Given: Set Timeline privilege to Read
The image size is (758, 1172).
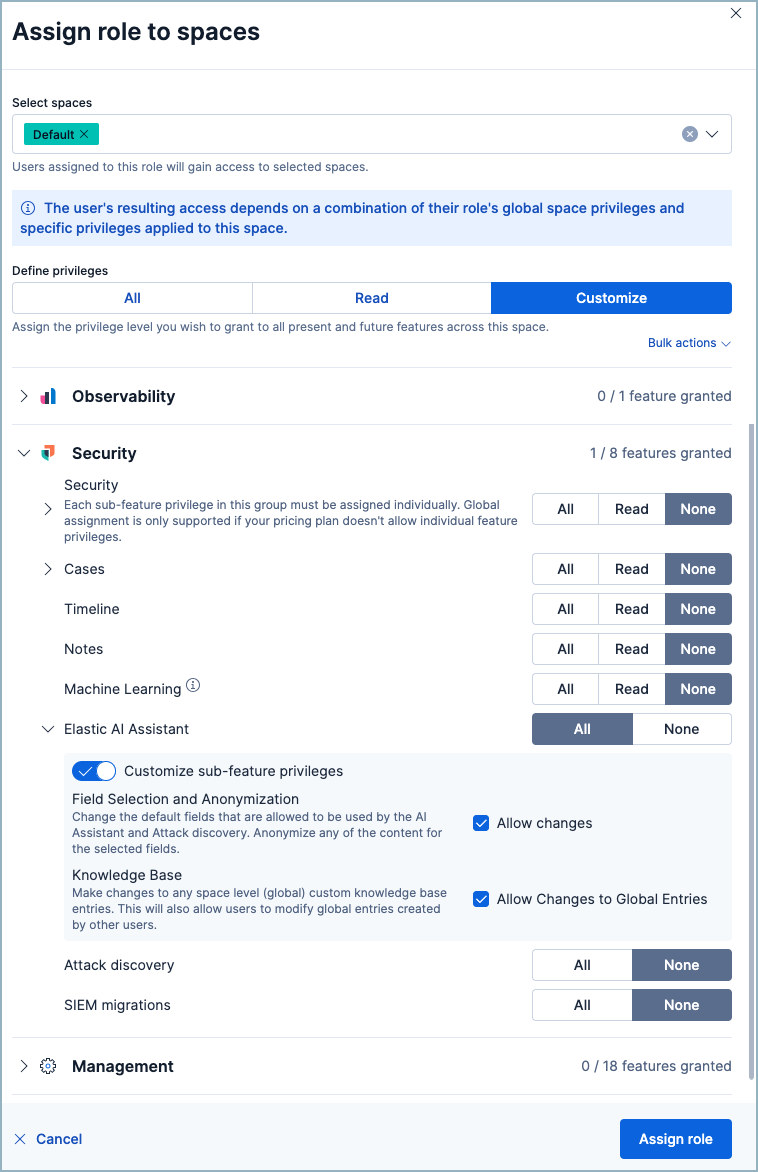Looking at the screenshot, I should coord(631,609).
